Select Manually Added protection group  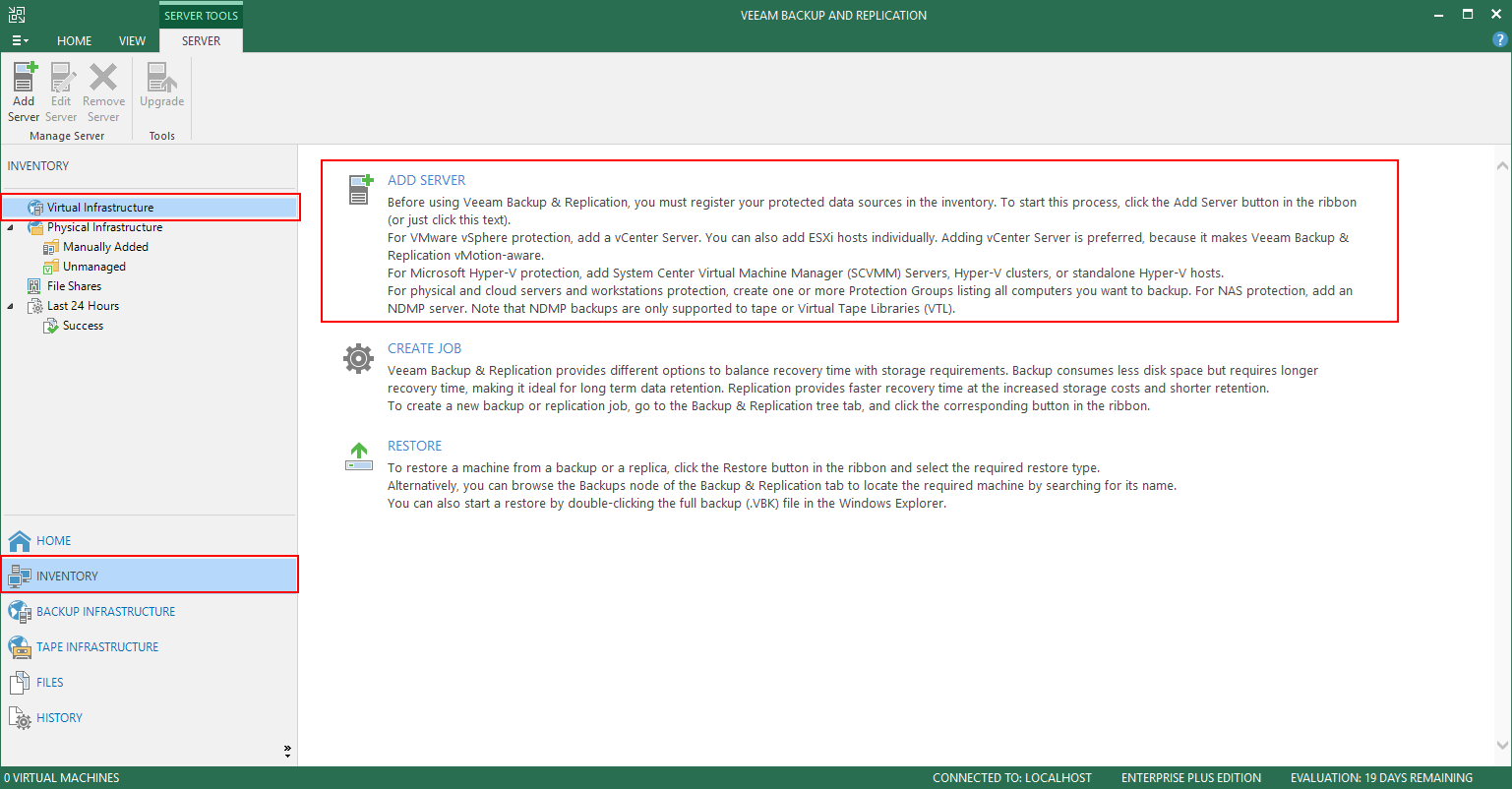(x=105, y=247)
